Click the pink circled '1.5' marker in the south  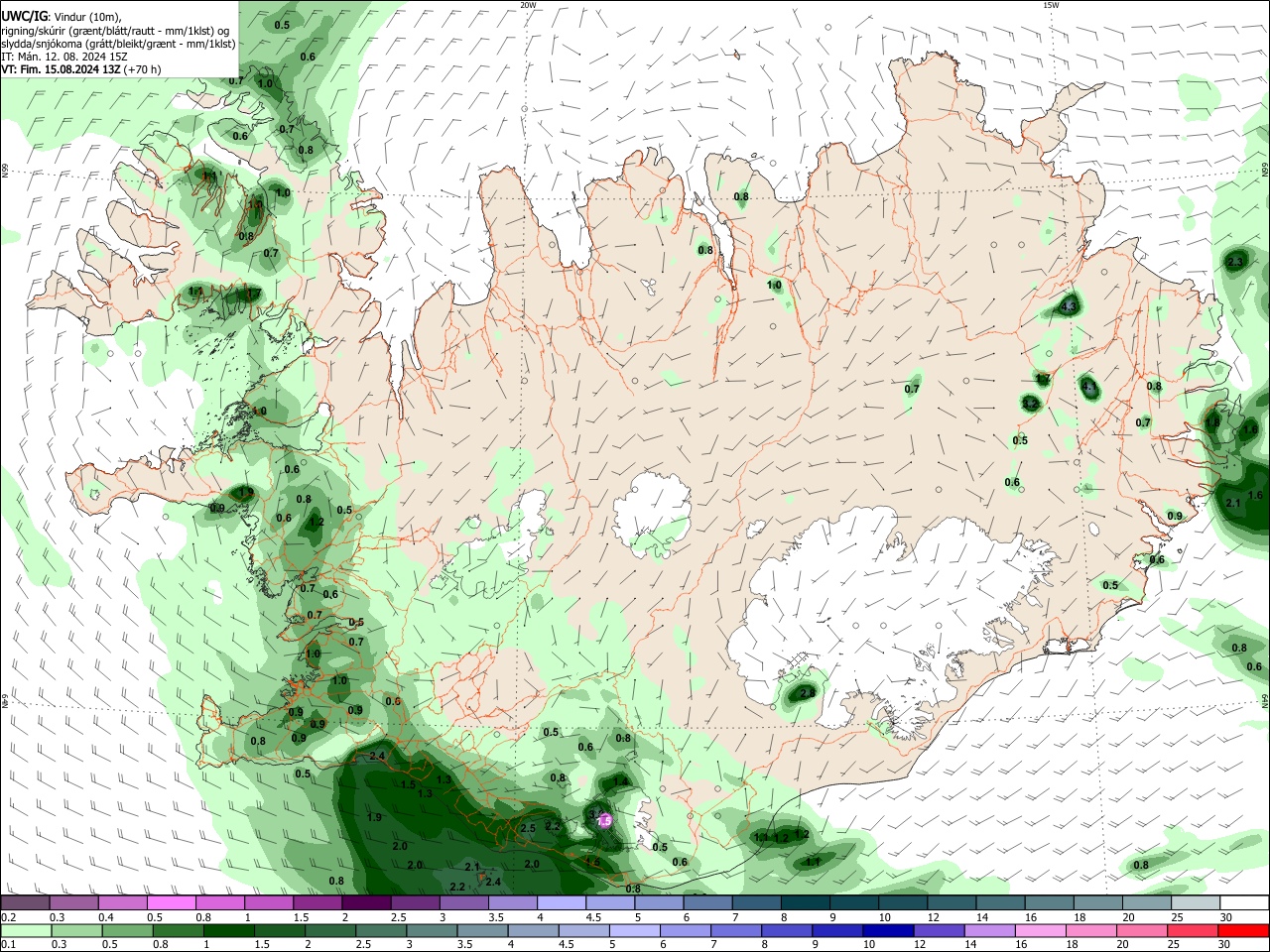[603, 821]
